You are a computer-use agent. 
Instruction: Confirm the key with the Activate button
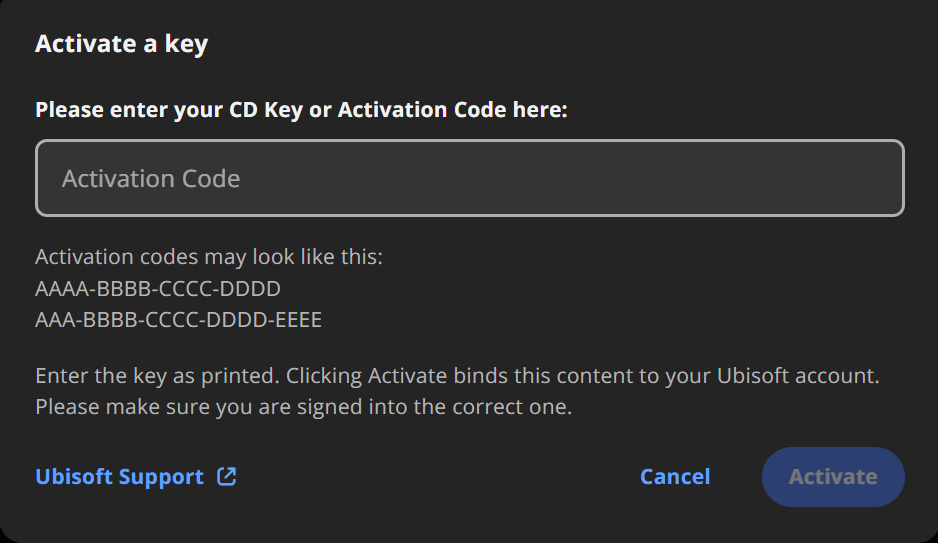pyautogui.click(x=833, y=477)
